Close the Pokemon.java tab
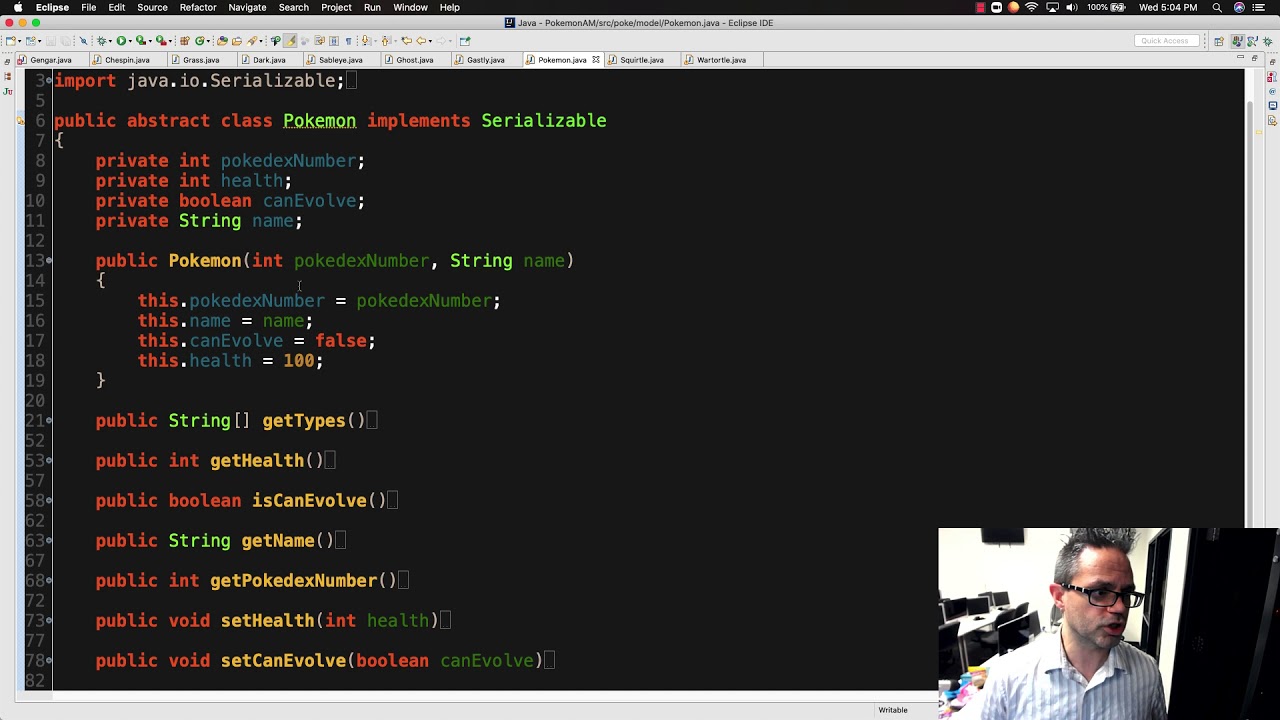Viewport: 1280px width, 720px height. coord(595,60)
